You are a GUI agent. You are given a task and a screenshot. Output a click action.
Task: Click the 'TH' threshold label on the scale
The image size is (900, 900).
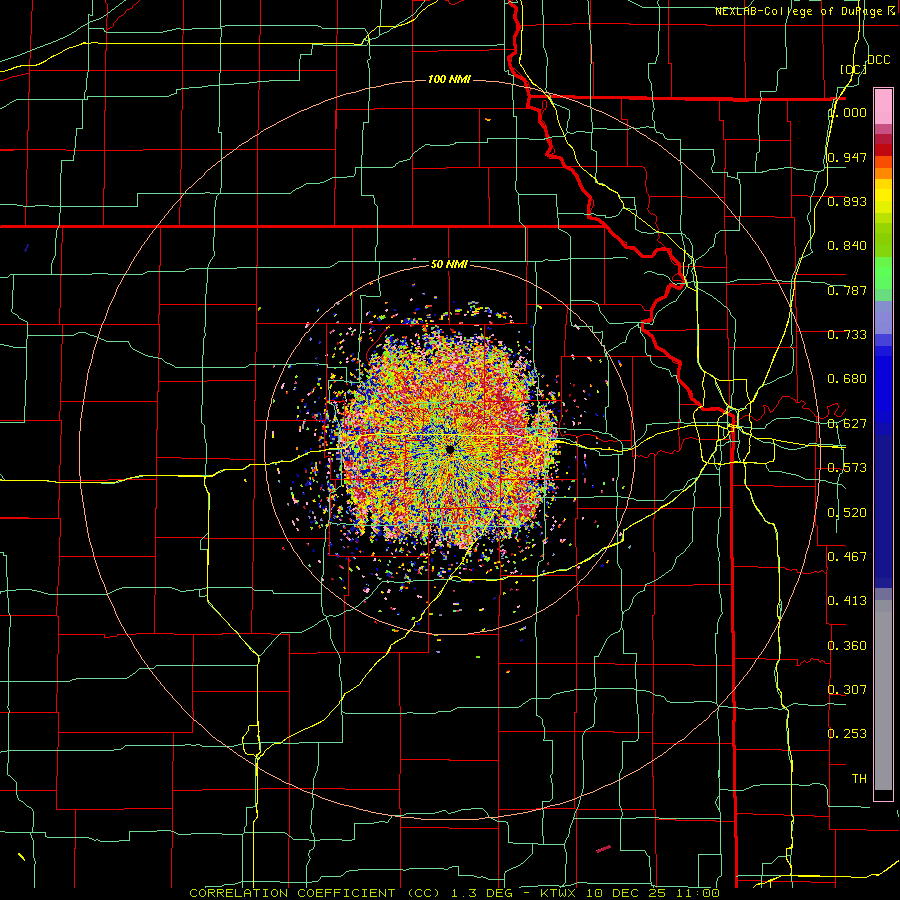coord(859,779)
